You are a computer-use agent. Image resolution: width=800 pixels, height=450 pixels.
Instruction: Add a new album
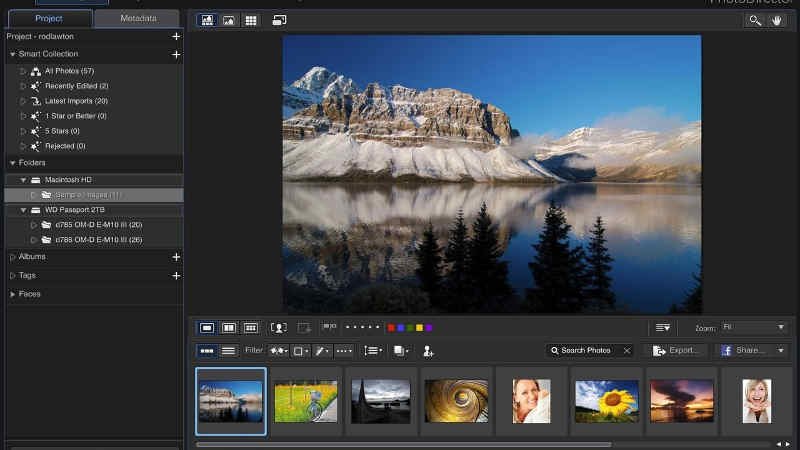[x=176, y=257]
